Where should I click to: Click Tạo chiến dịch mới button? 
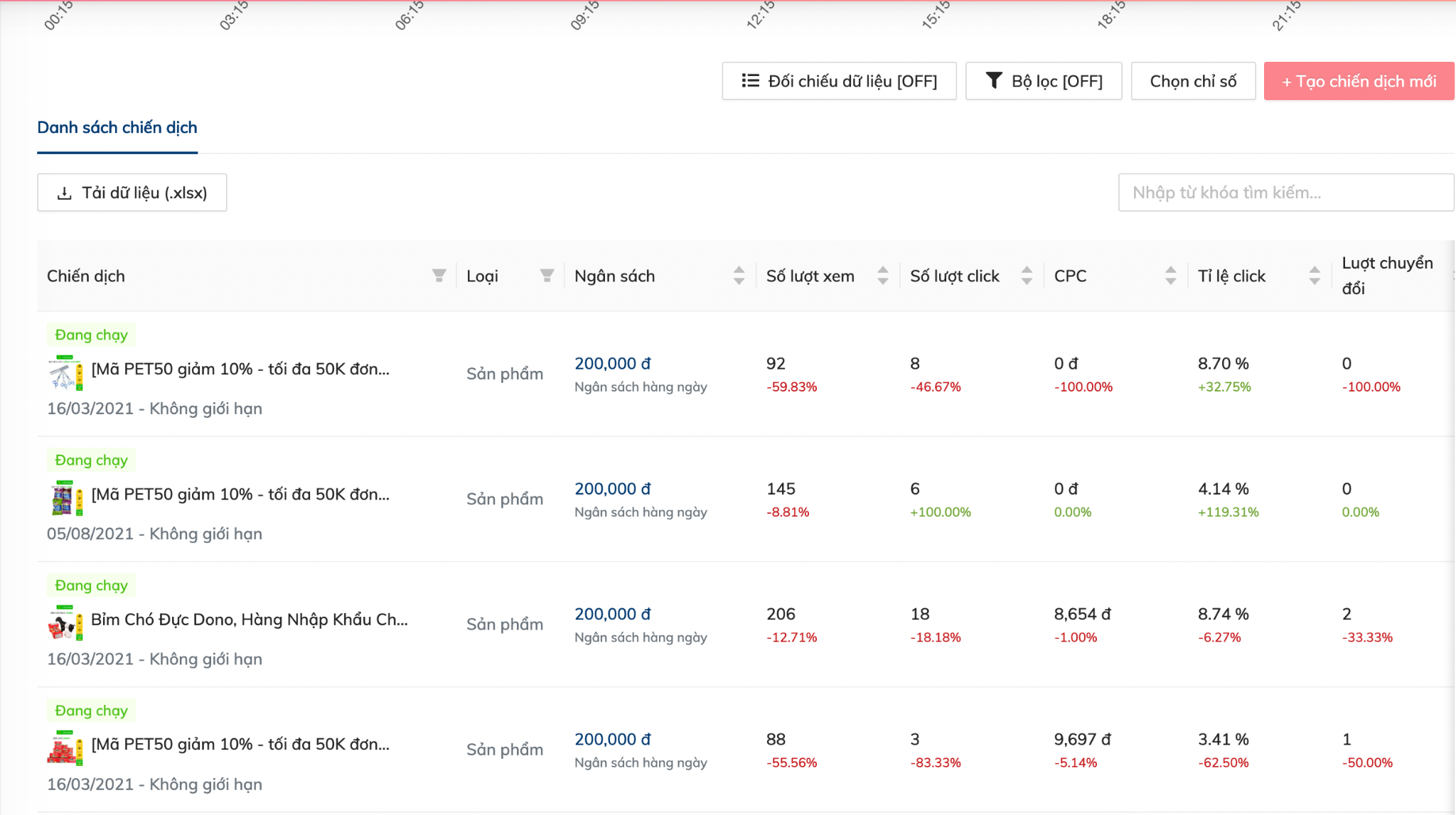click(1358, 81)
